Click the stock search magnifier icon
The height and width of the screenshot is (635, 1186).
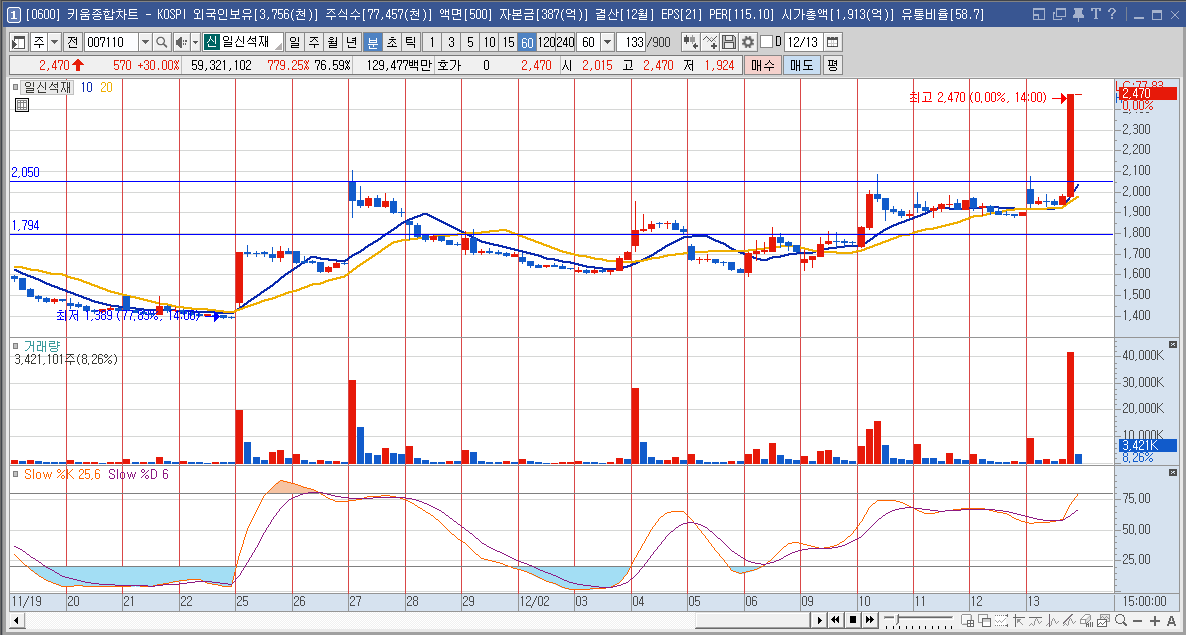(x=161, y=42)
